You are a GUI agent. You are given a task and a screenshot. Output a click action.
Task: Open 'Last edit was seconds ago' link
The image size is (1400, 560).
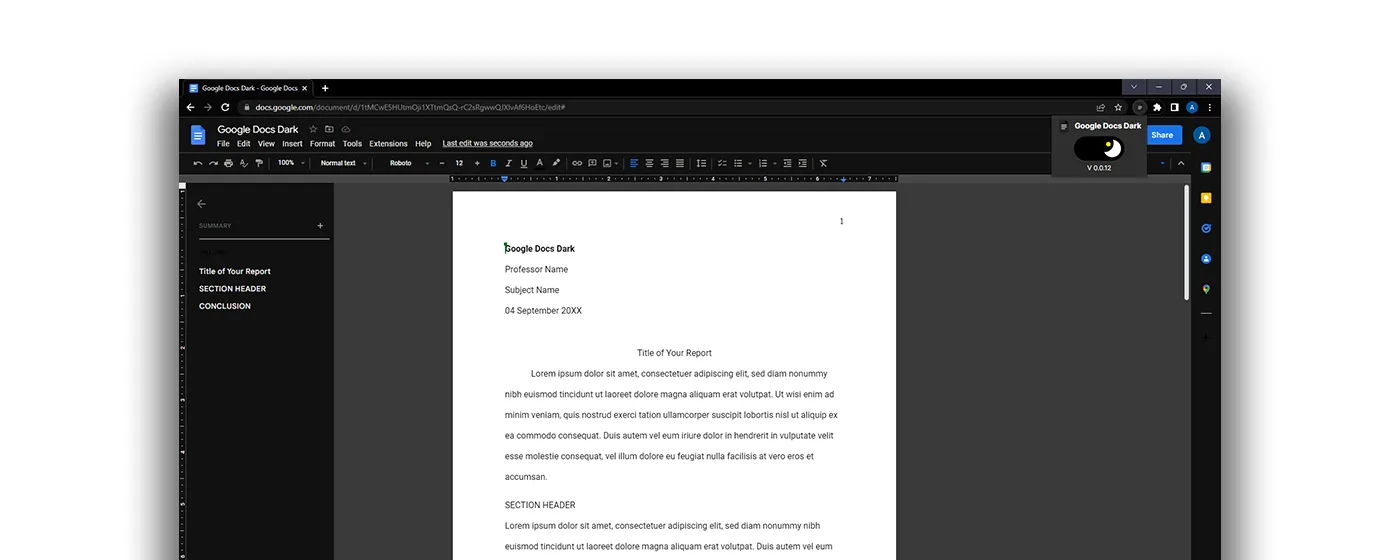[488, 143]
